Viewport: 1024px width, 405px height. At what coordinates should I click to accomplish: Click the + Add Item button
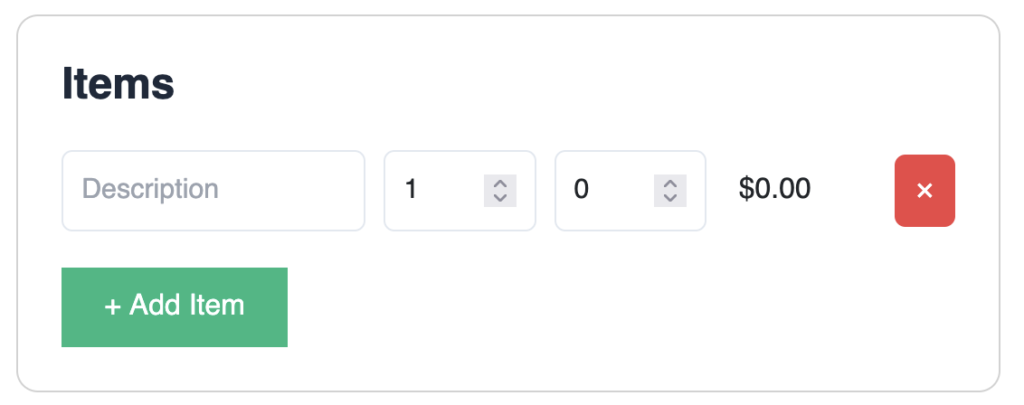[174, 307]
